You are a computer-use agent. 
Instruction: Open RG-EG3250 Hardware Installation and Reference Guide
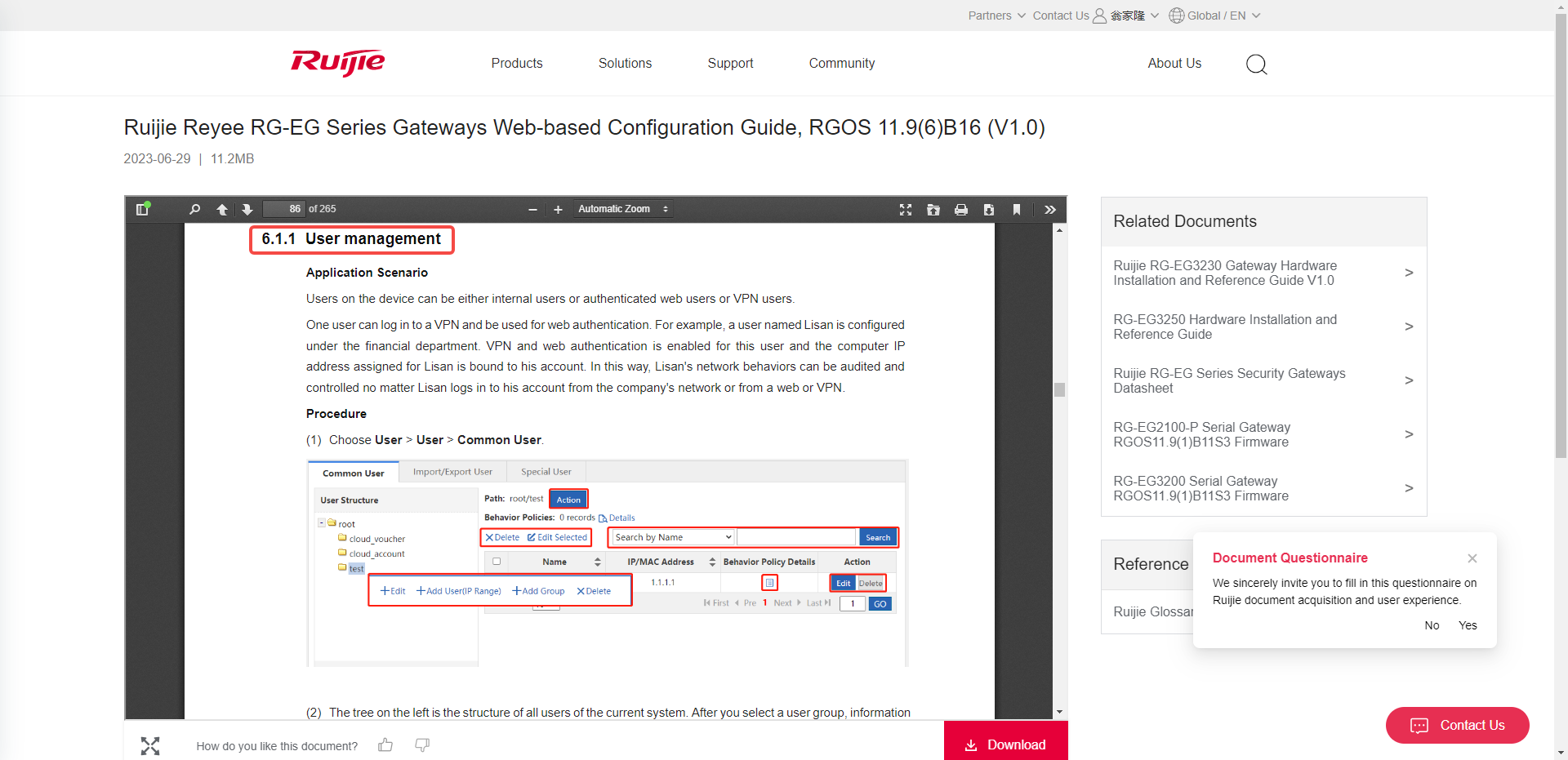pyautogui.click(x=1225, y=327)
